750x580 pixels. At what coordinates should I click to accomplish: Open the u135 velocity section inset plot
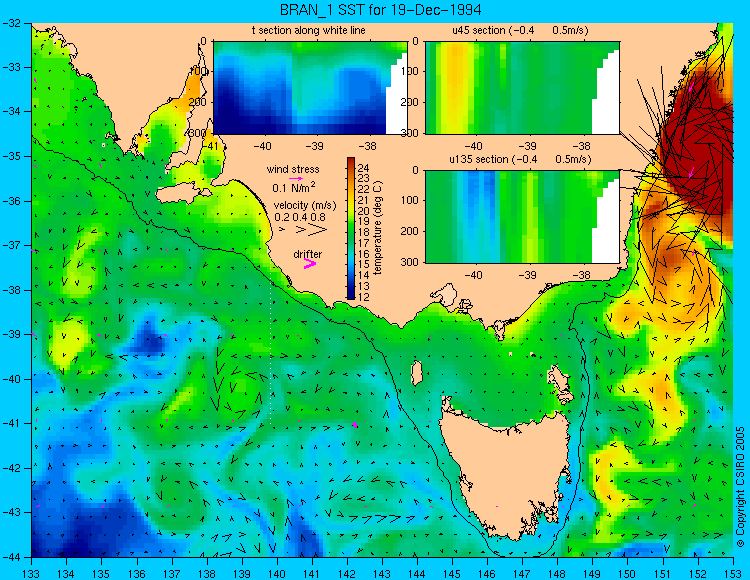pyautogui.click(x=522, y=217)
